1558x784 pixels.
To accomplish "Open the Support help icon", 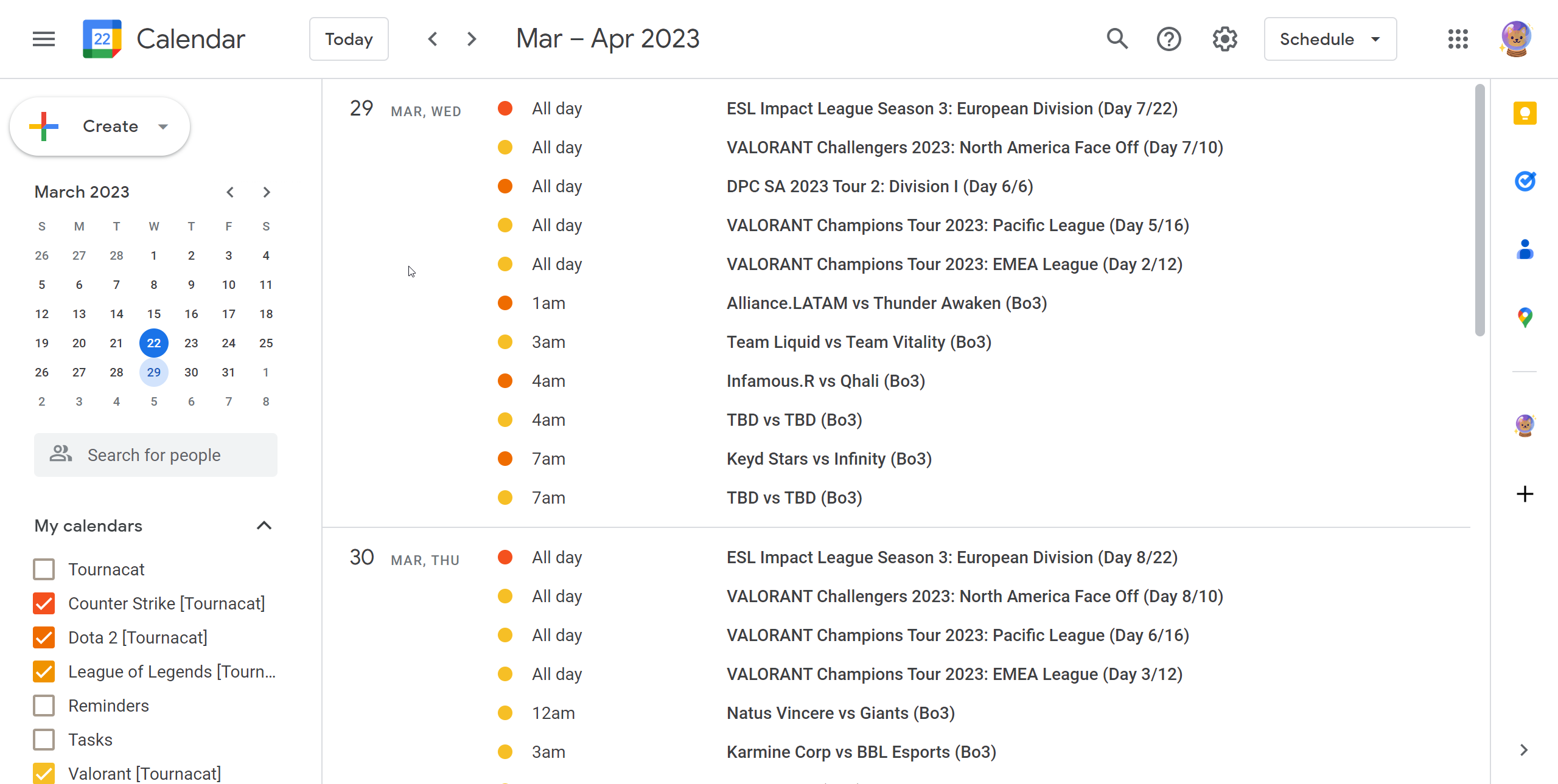I will pyautogui.click(x=1168, y=39).
